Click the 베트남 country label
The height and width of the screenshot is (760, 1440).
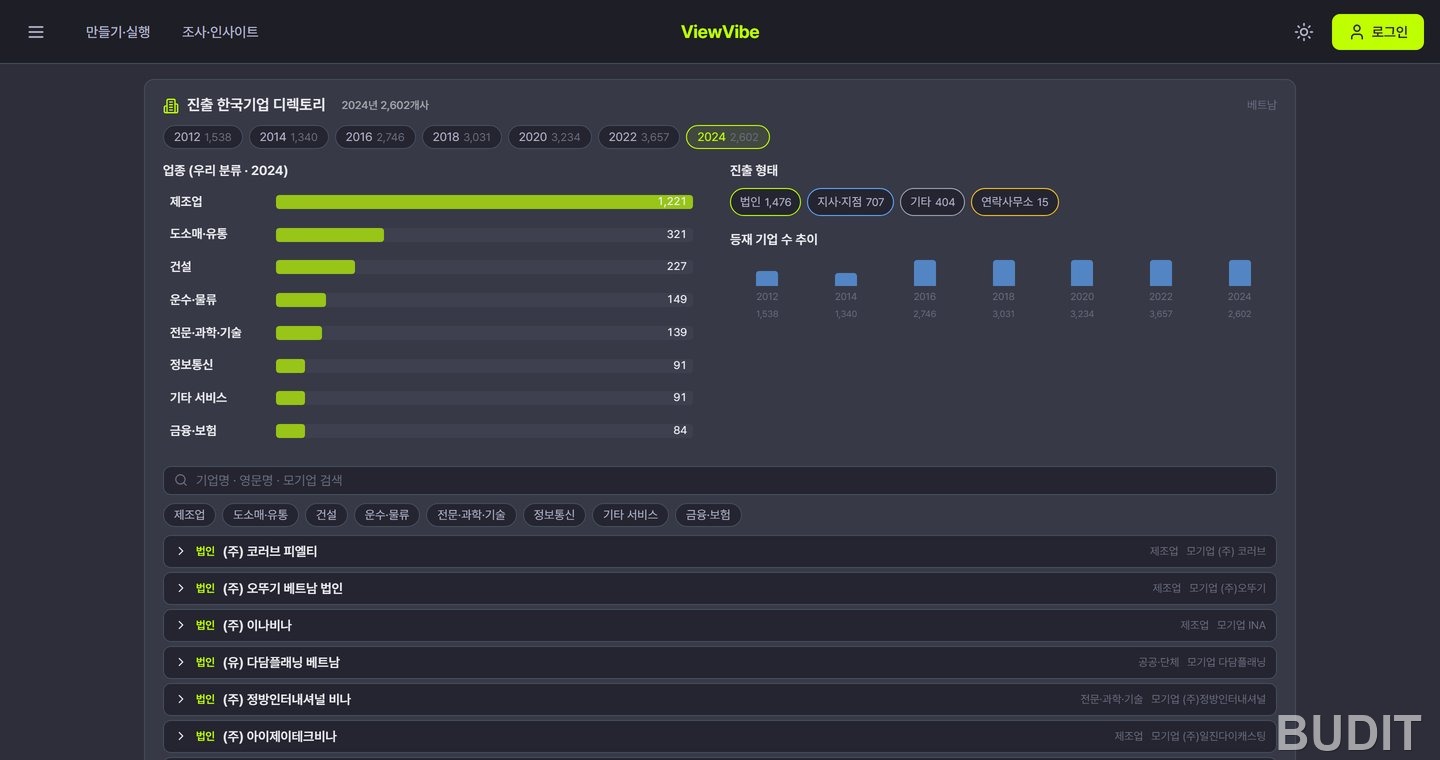(1262, 105)
